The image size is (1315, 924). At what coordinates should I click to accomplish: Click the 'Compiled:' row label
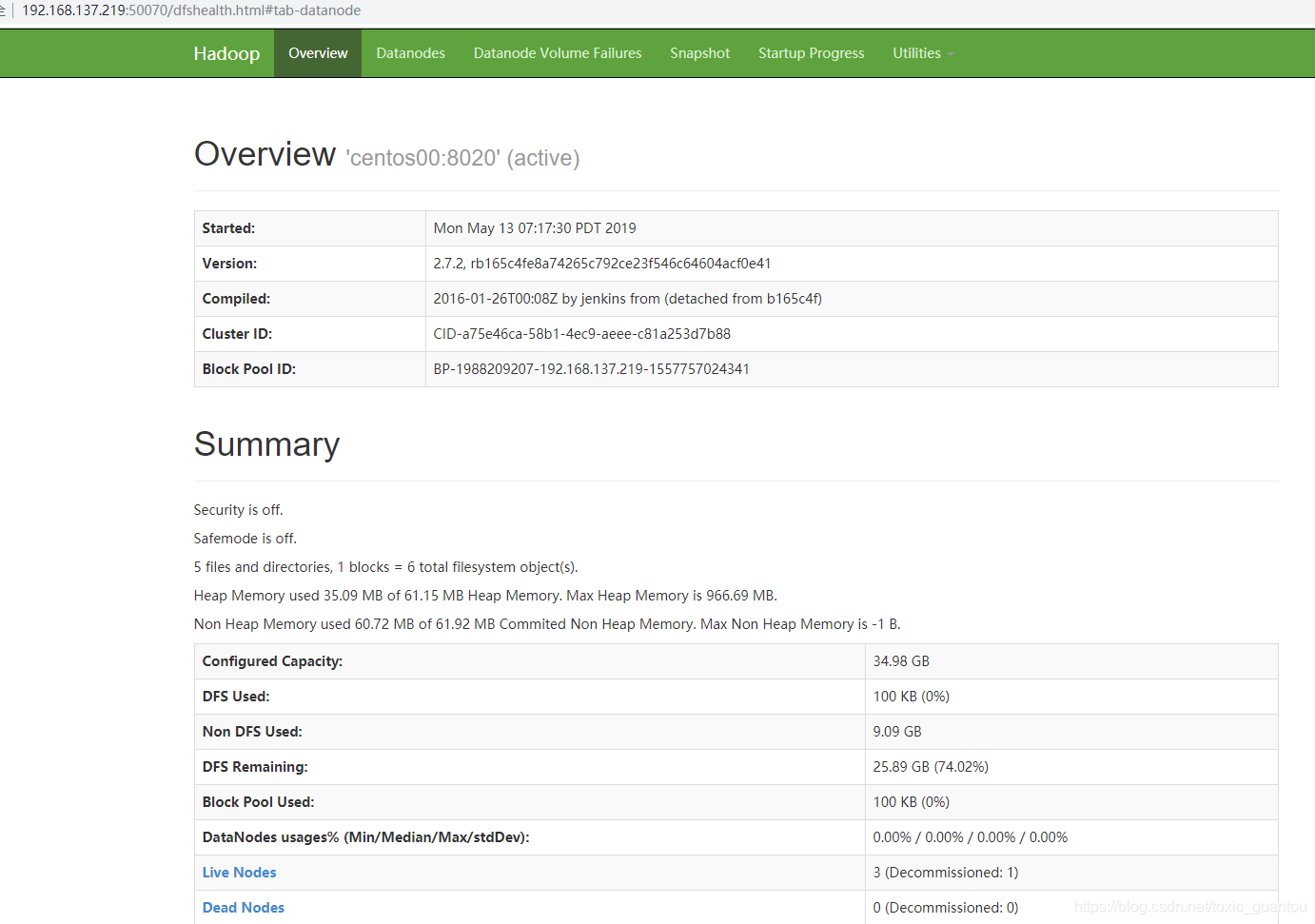point(236,299)
